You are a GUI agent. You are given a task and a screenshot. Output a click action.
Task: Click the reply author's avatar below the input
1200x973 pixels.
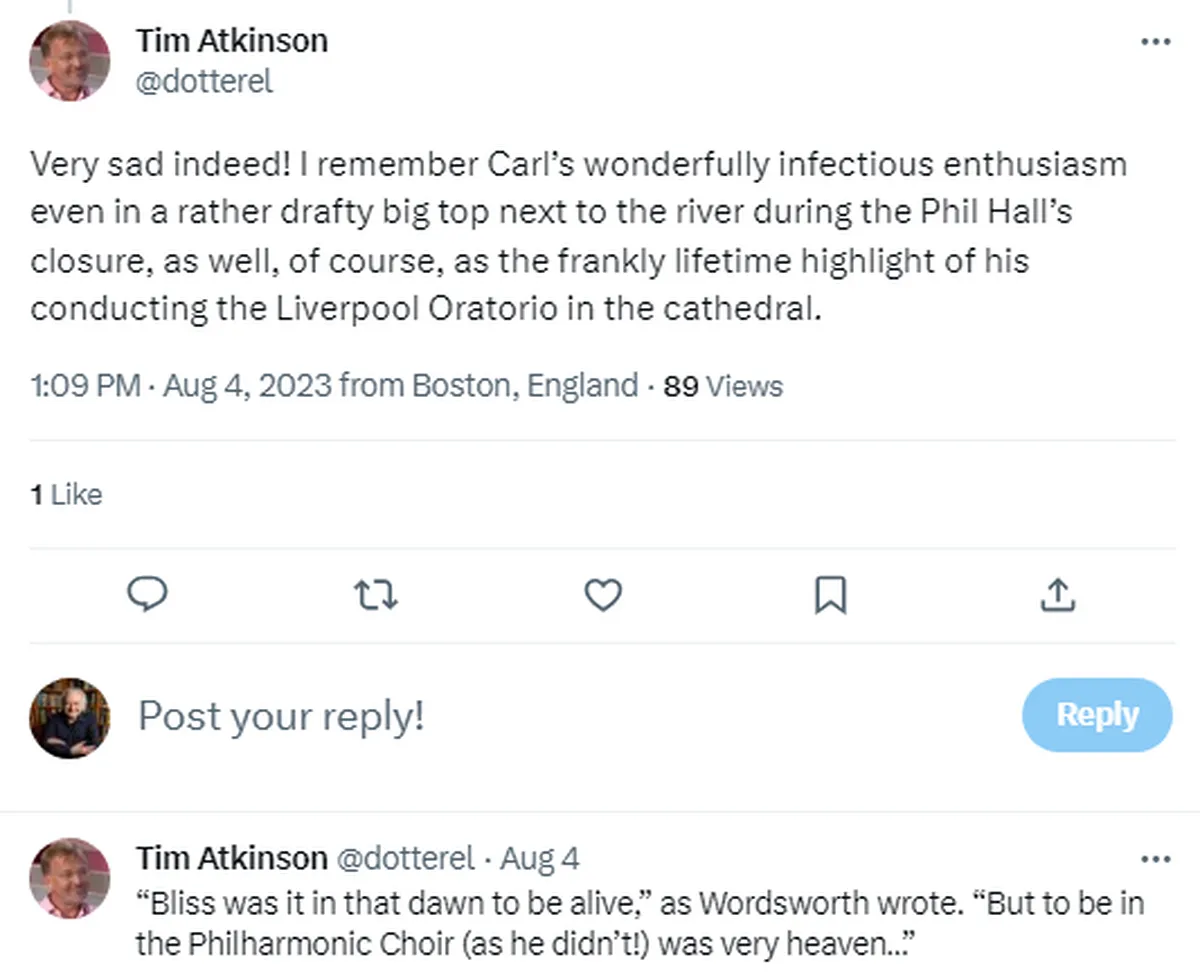click(69, 716)
